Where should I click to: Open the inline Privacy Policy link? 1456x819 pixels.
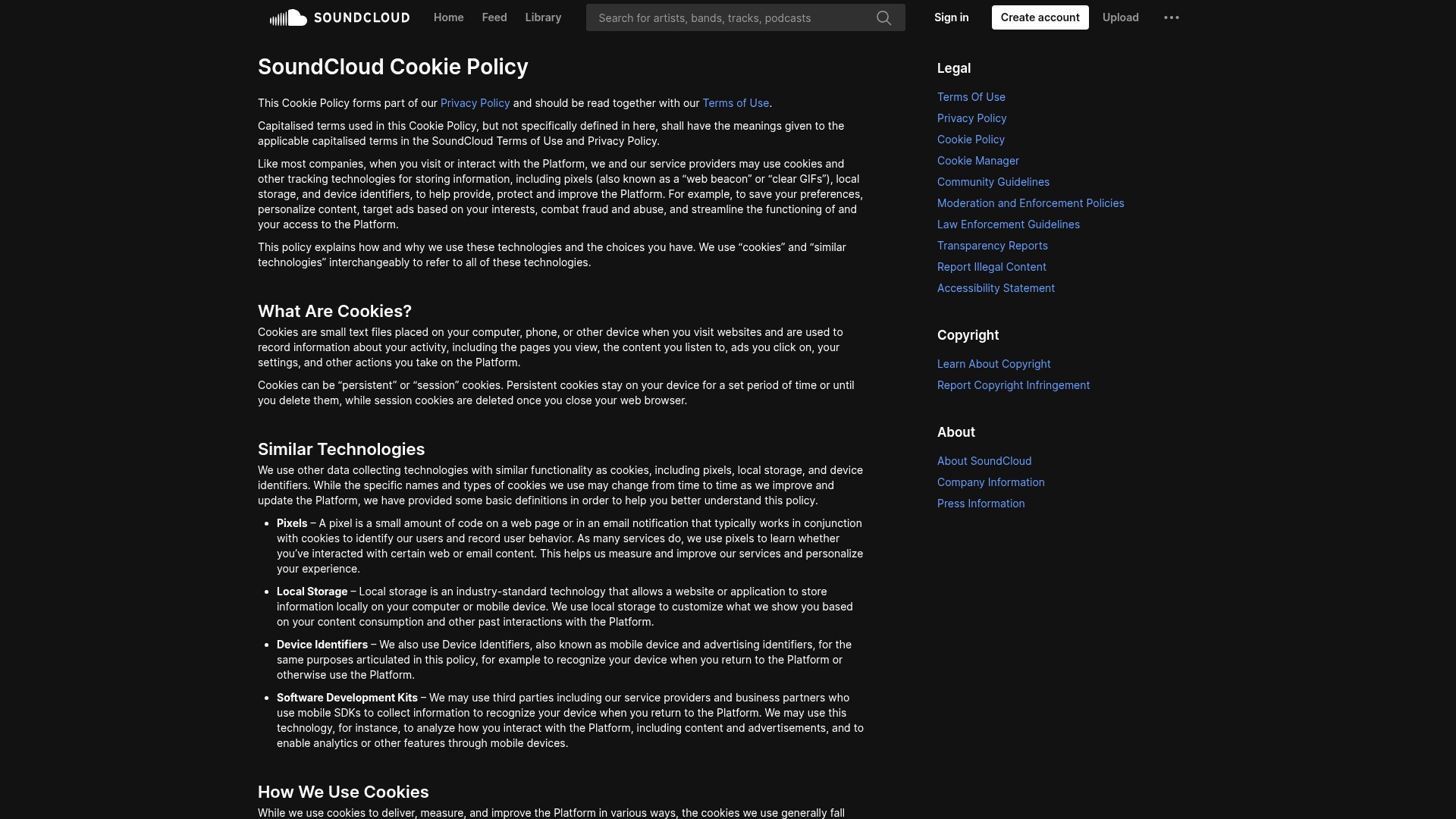[475, 103]
